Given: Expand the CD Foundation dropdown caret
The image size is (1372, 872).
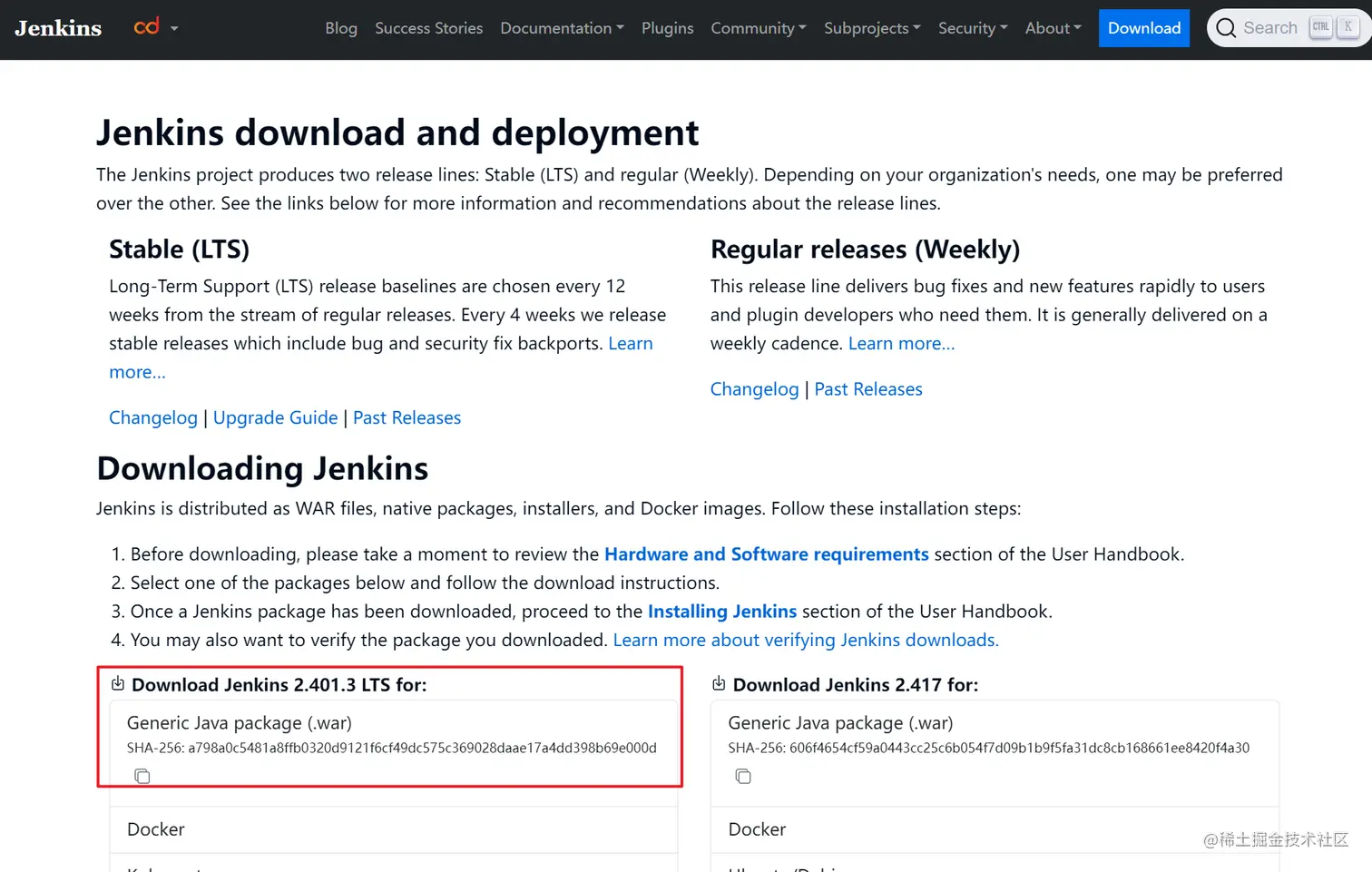Looking at the screenshot, I should (x=174, y=28).
